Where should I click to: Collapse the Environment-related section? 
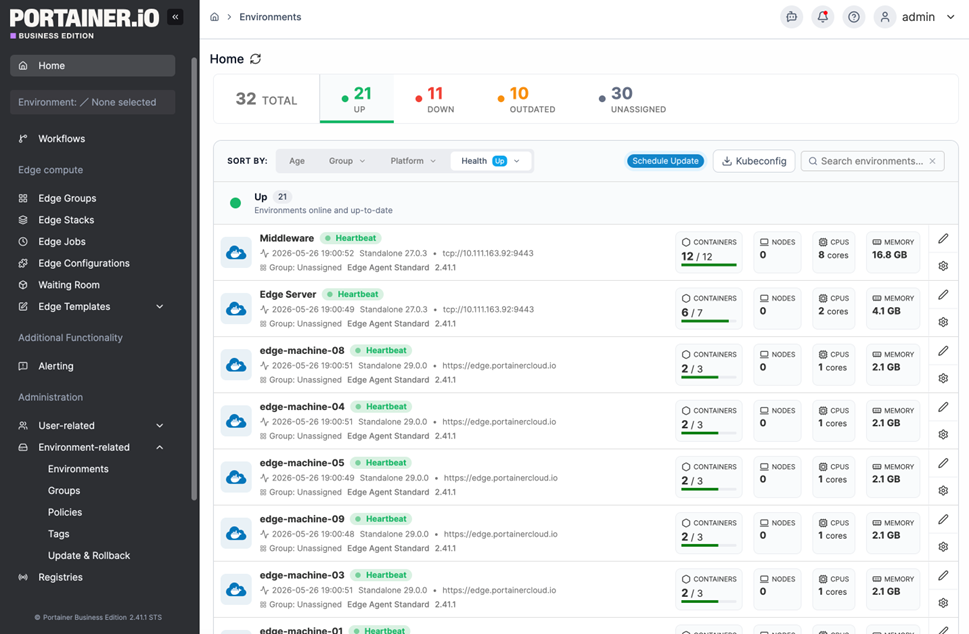coord(159,448)
